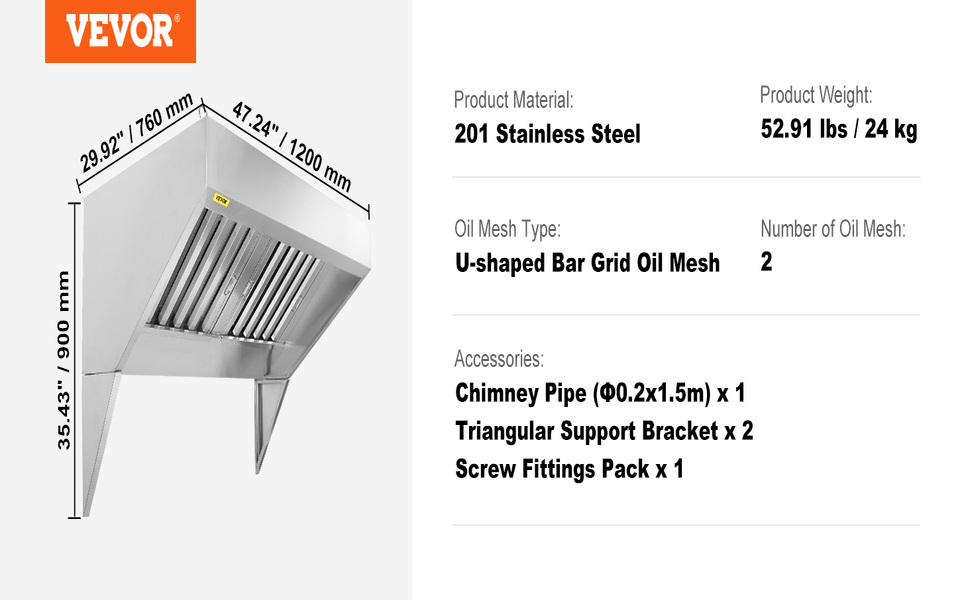Click the Product Material heading
Viewport: 970px width, 600px height.
(x=513, y=100)
